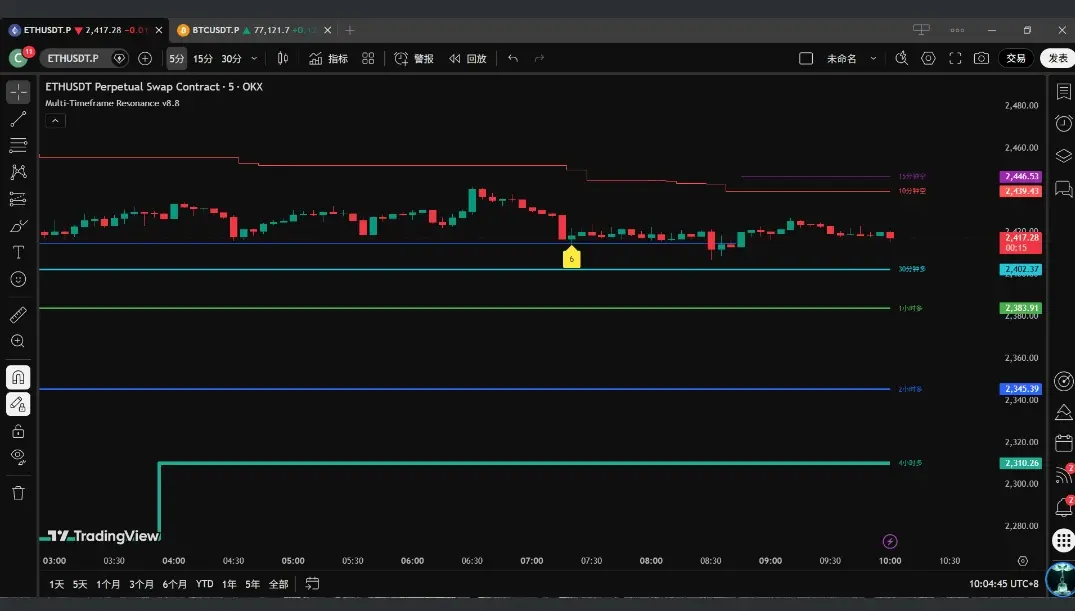Select the Text annotation tool
Viewport: 1075px width, 611px height.
coord(19,252)
